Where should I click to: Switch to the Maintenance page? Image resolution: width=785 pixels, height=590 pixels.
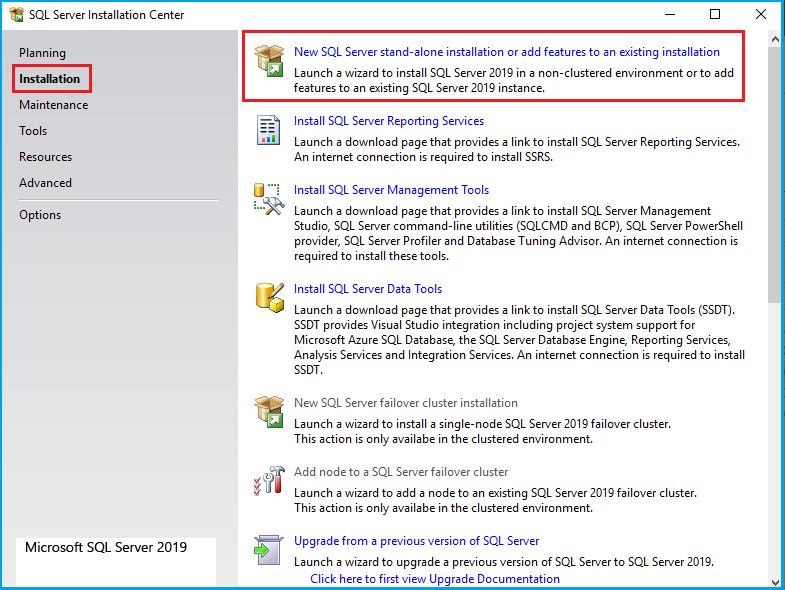[x=53, y=105]
